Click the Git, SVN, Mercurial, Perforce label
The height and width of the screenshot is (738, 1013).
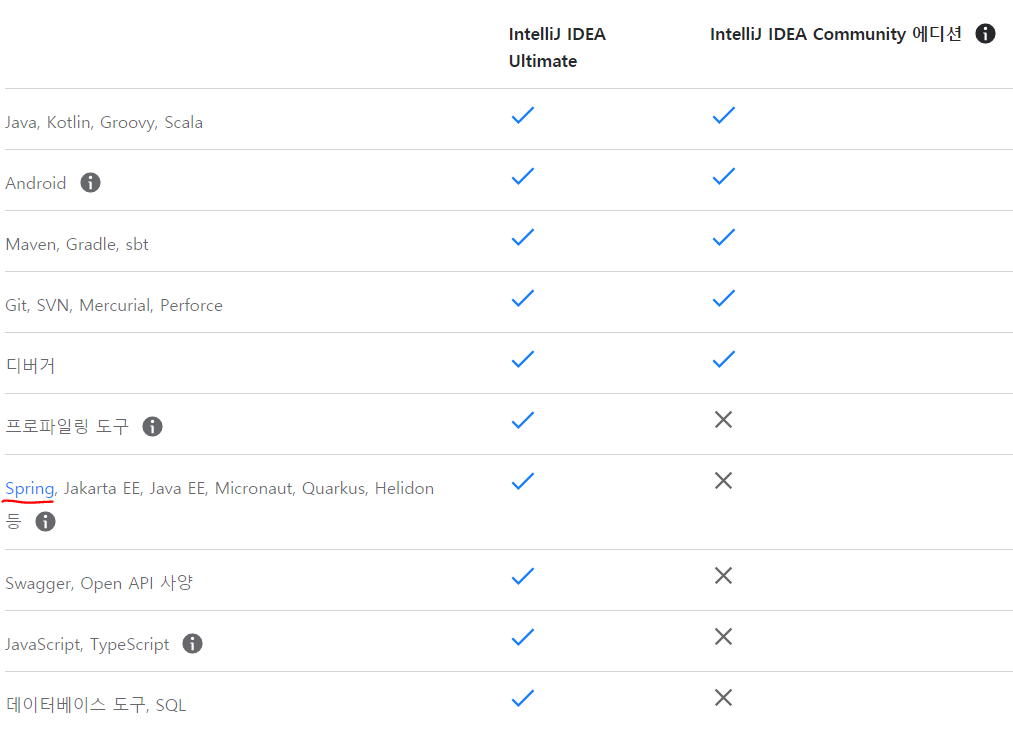[114, 305]
